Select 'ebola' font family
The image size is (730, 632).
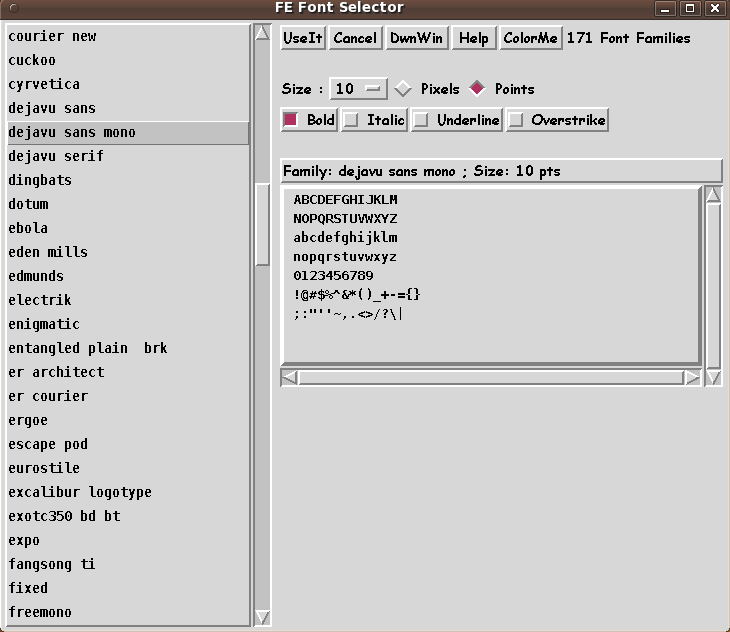(128, 229)
